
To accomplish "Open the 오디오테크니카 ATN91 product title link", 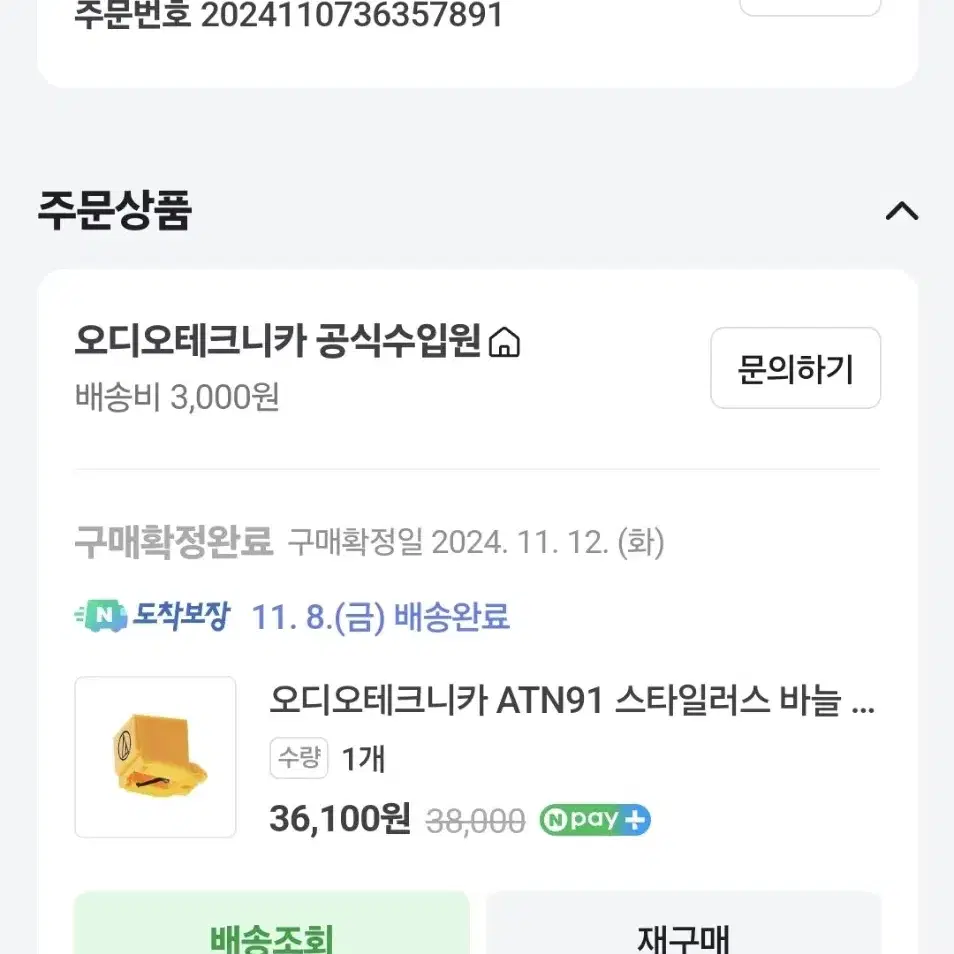I will click(x=571, y=700).
